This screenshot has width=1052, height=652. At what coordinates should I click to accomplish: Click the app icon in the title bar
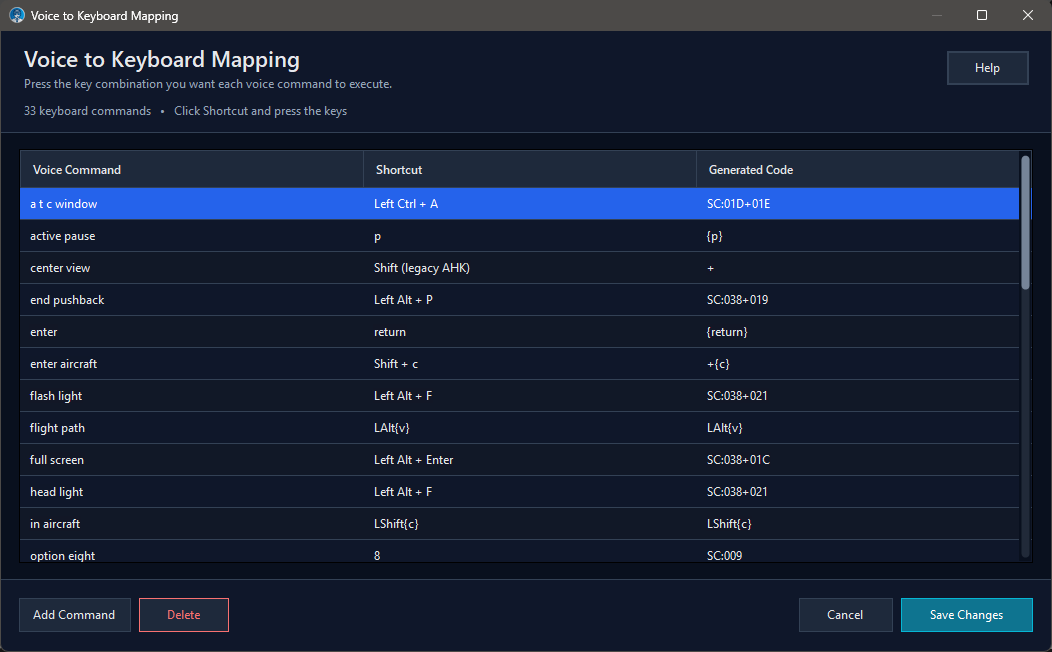point(17,15)
